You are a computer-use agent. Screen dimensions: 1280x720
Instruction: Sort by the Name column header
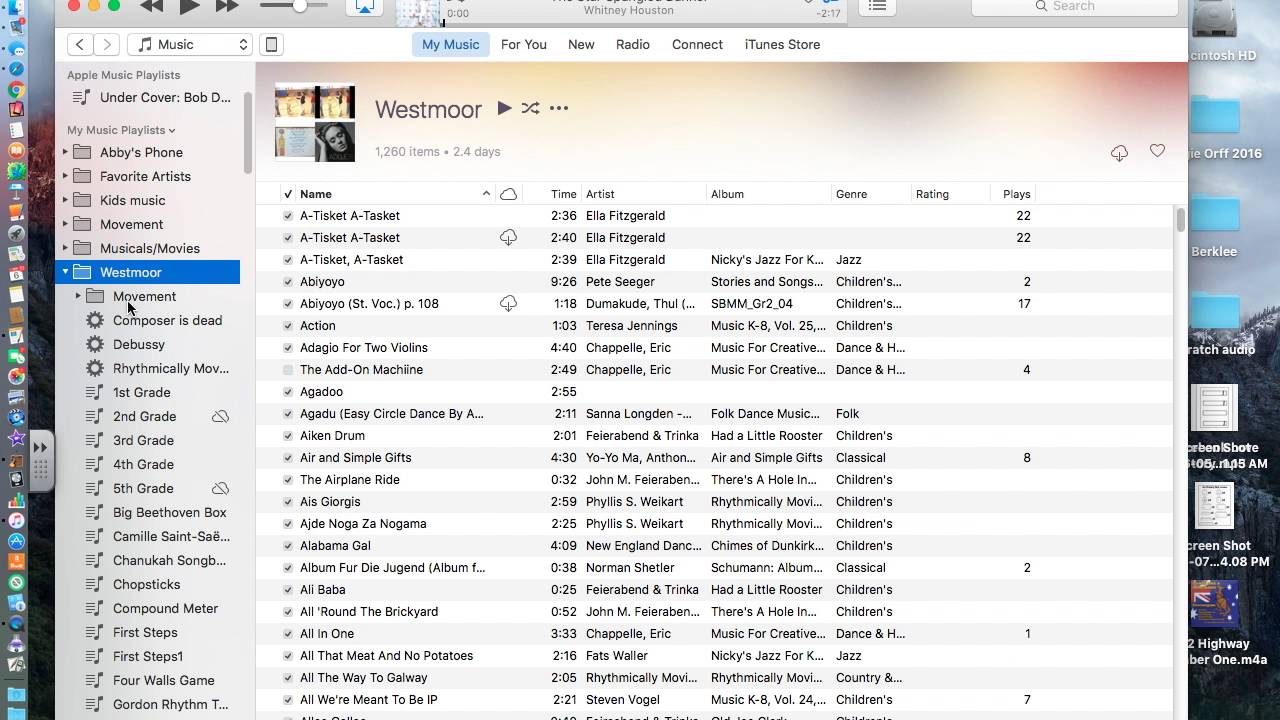click(395, 194)
